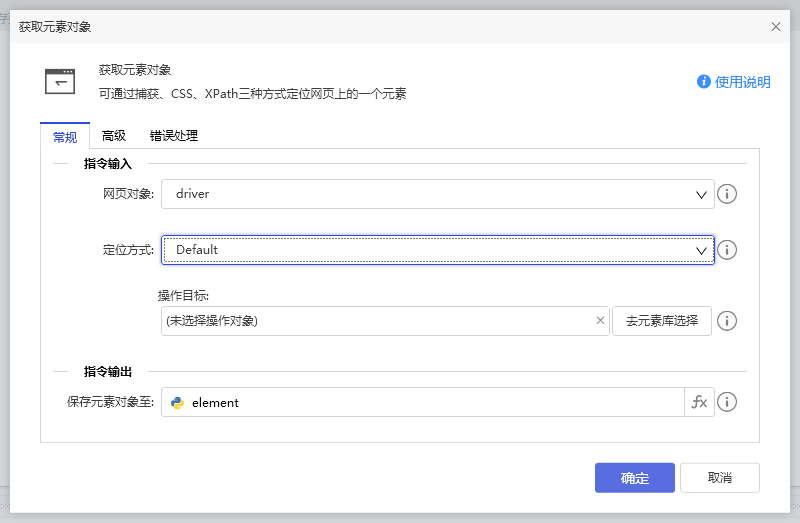Cancel the dialog via 取消
800x523 pixels.
tap(719, 478)
